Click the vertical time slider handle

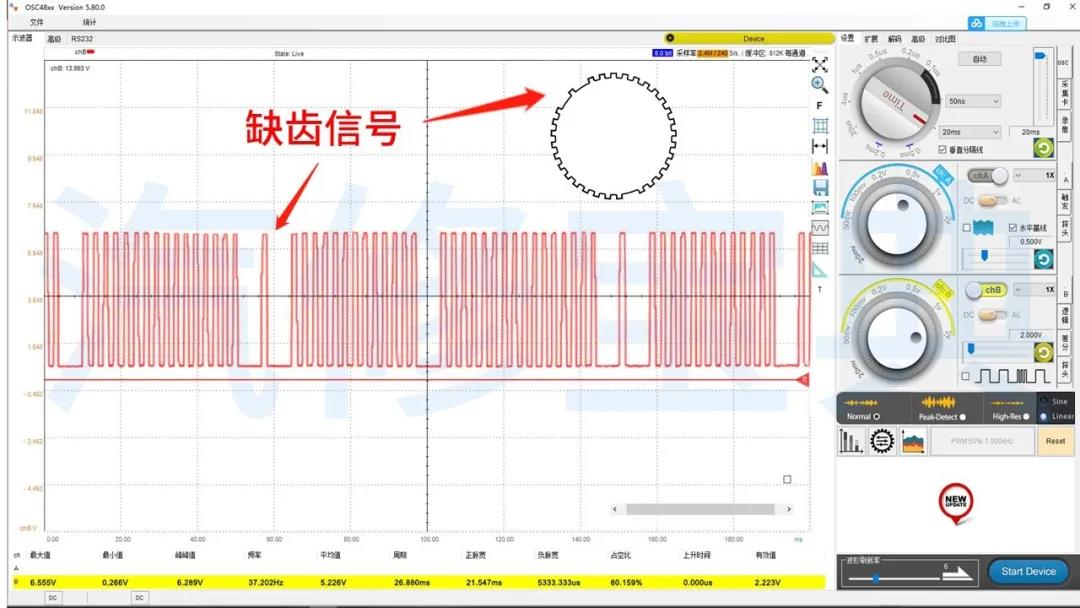click(x=1040, y=55)
